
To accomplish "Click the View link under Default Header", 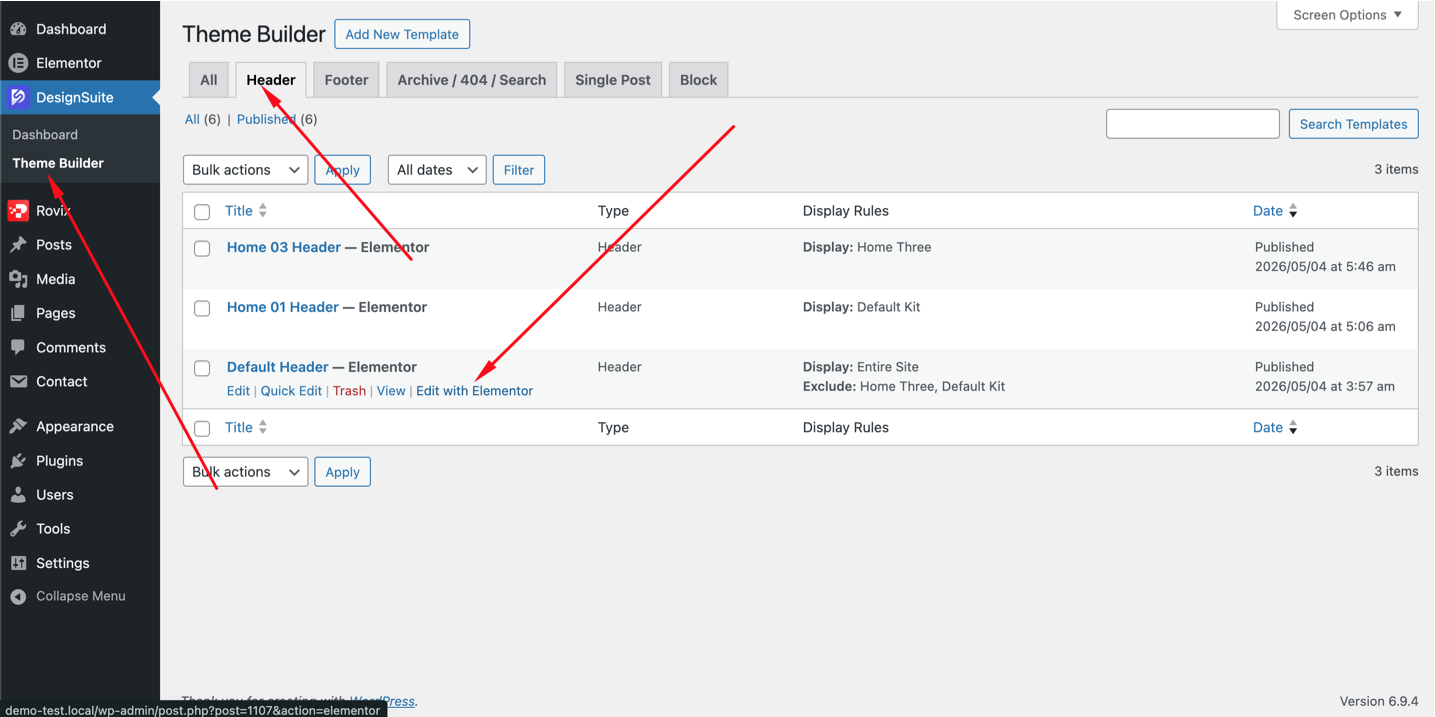I will pyautogui.click(x=391, y=391).
